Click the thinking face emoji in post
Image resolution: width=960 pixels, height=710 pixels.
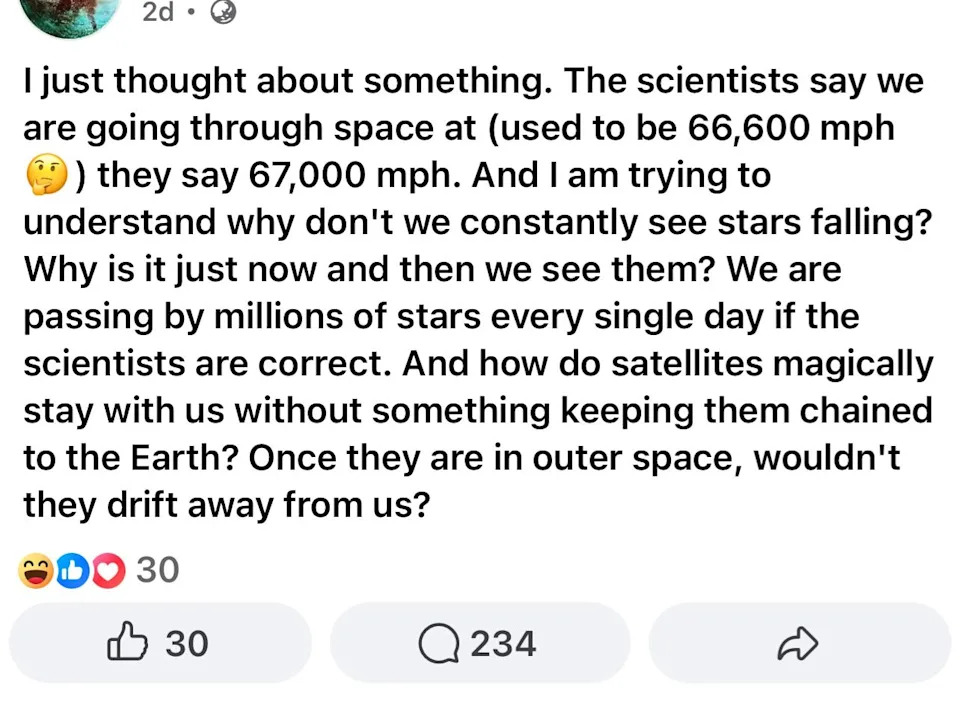pyautogui.click(x=45, y=177)
